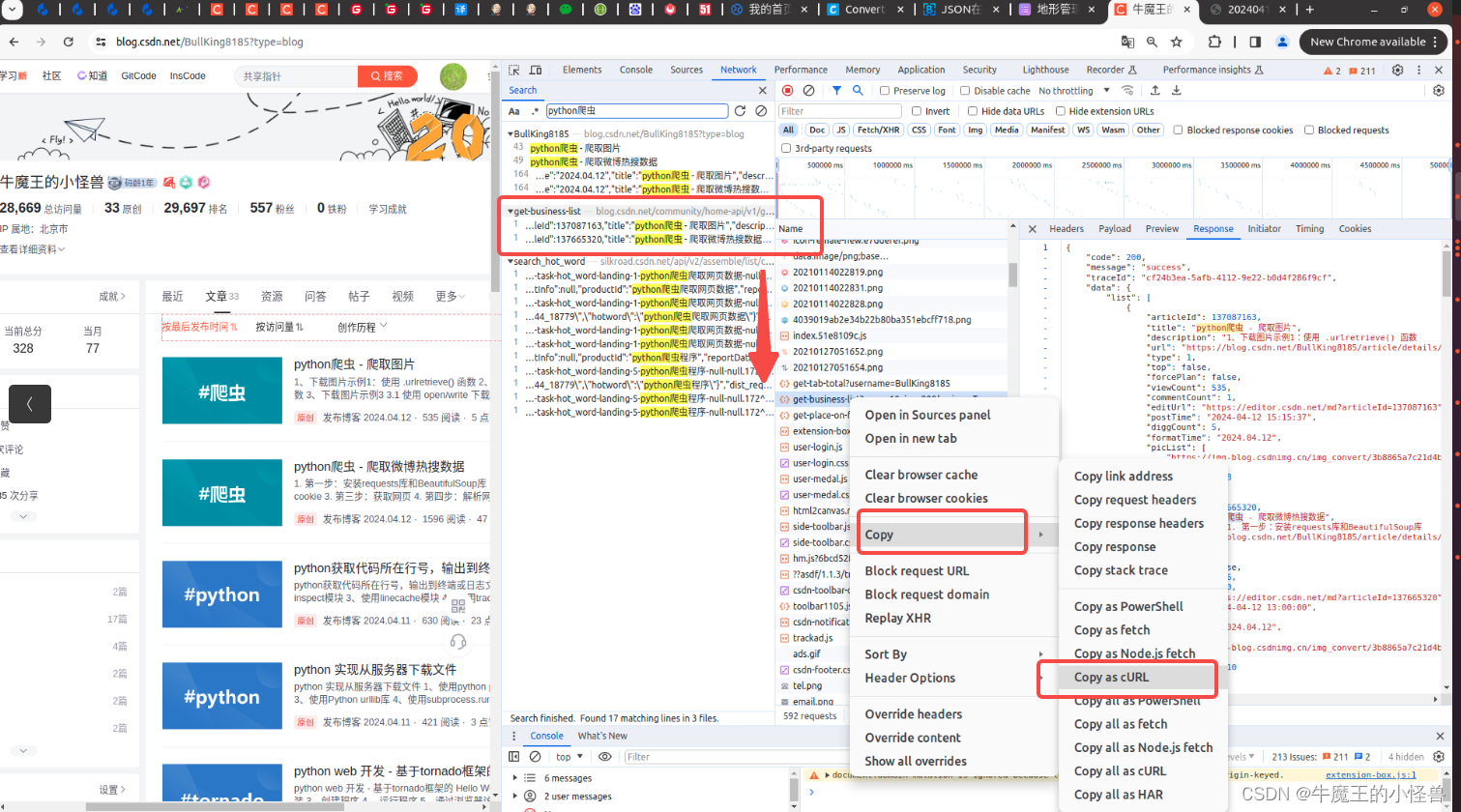Switch to the Preview tab
This screenshot has width=1461, height=812.
pos(1161,229)
